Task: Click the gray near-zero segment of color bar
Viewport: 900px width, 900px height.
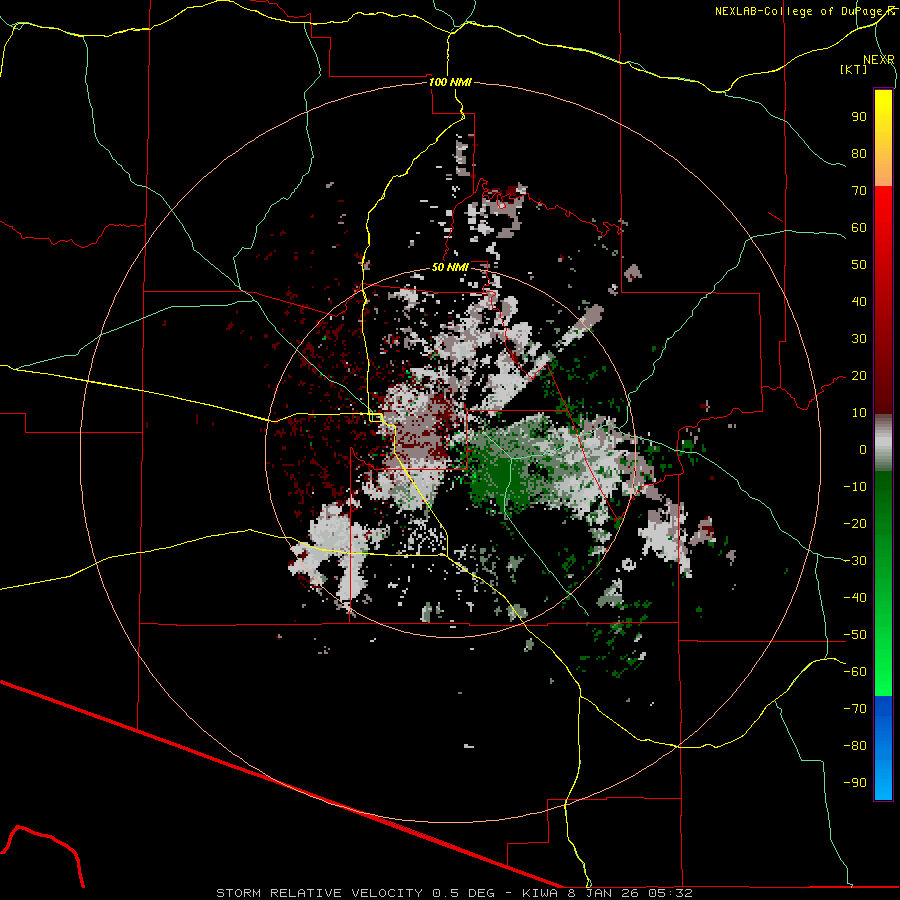Action: [883, 443]
